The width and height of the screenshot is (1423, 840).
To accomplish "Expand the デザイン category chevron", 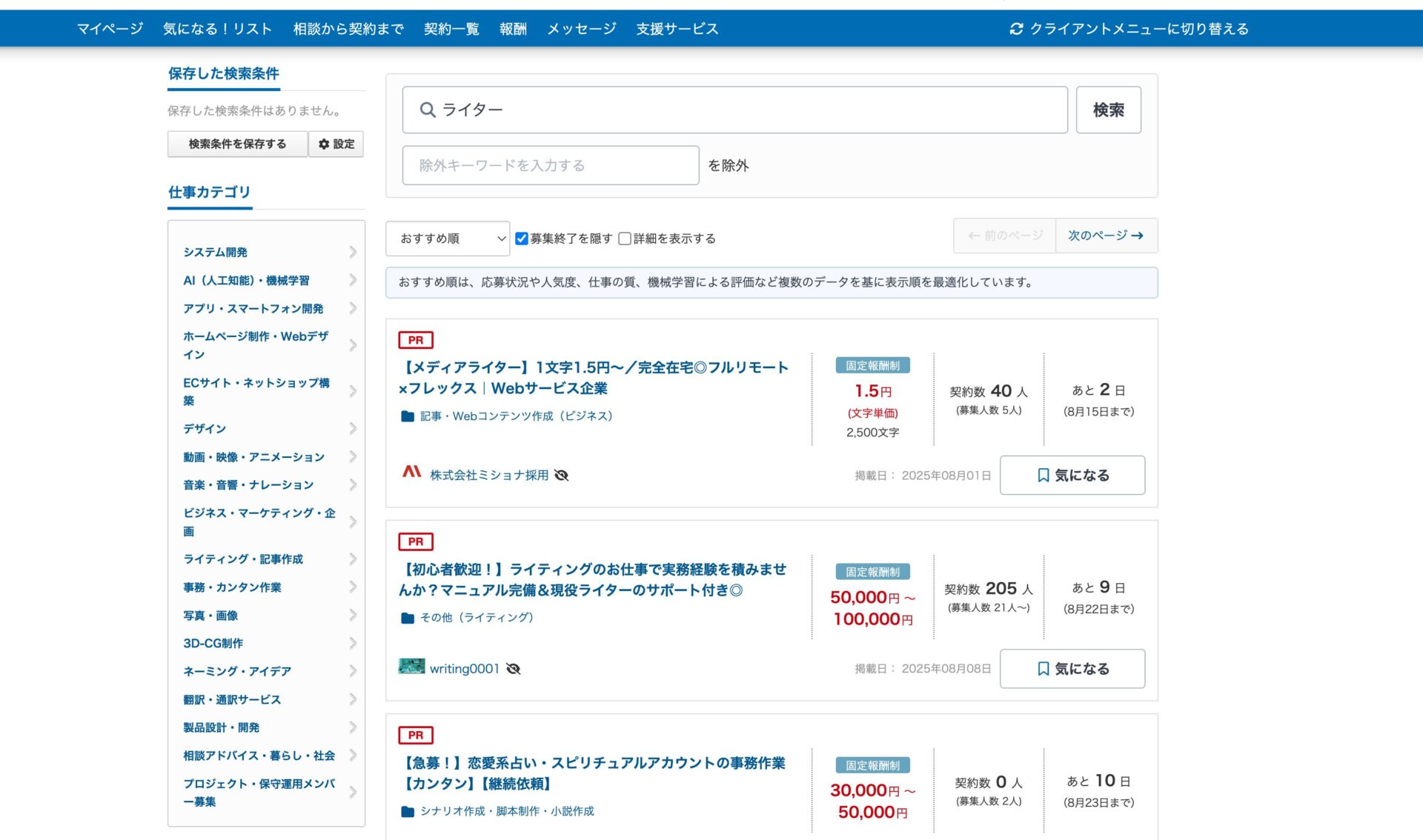I will point(353,428).
